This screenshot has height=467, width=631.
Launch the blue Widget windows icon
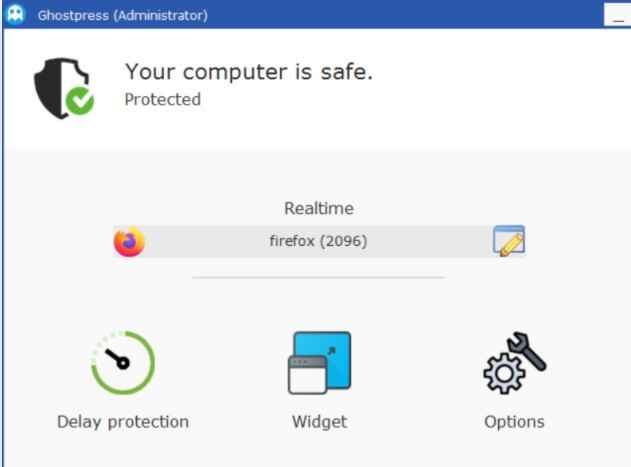320,363
